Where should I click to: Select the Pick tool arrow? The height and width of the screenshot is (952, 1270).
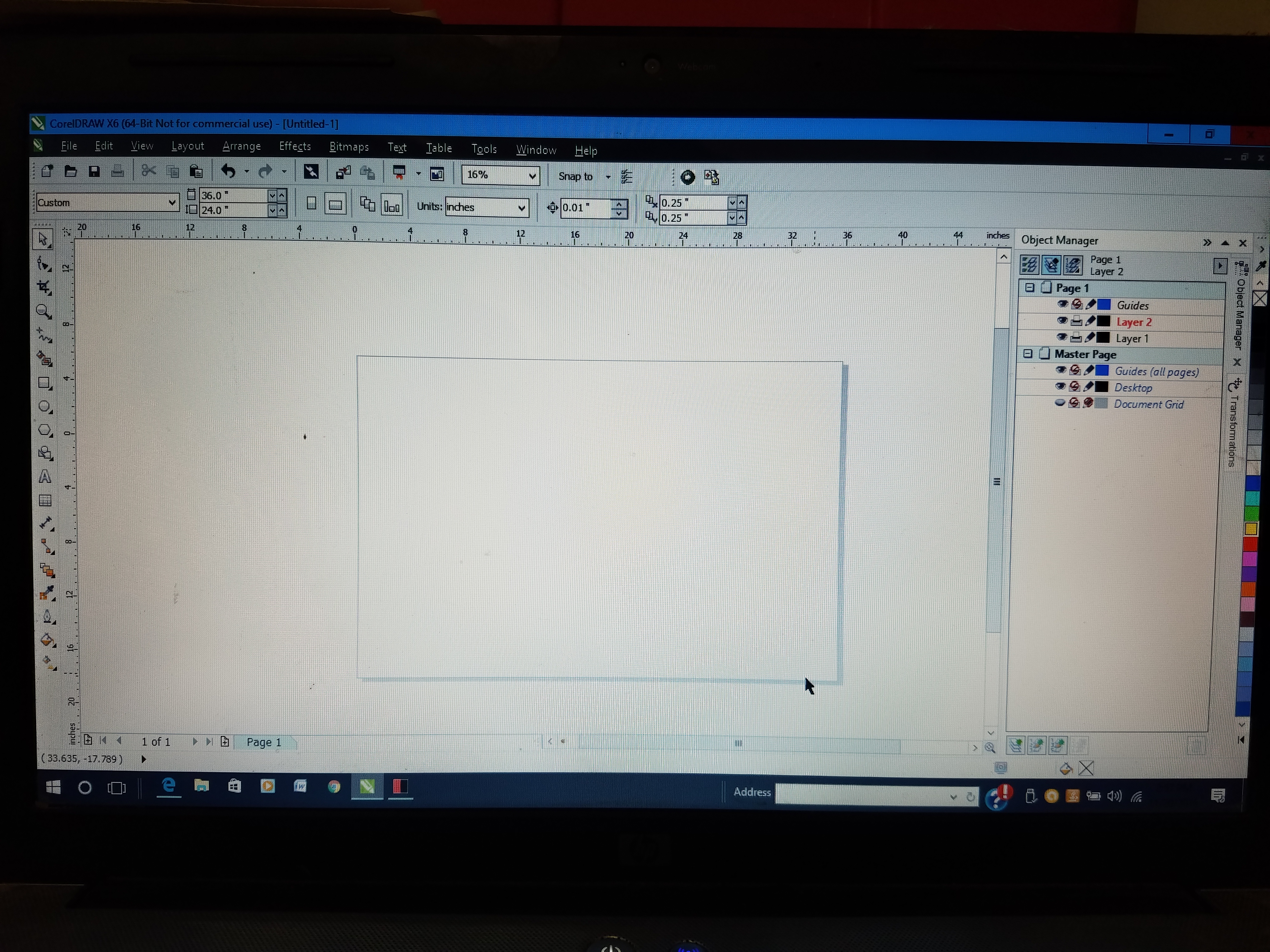pos(43,239)
